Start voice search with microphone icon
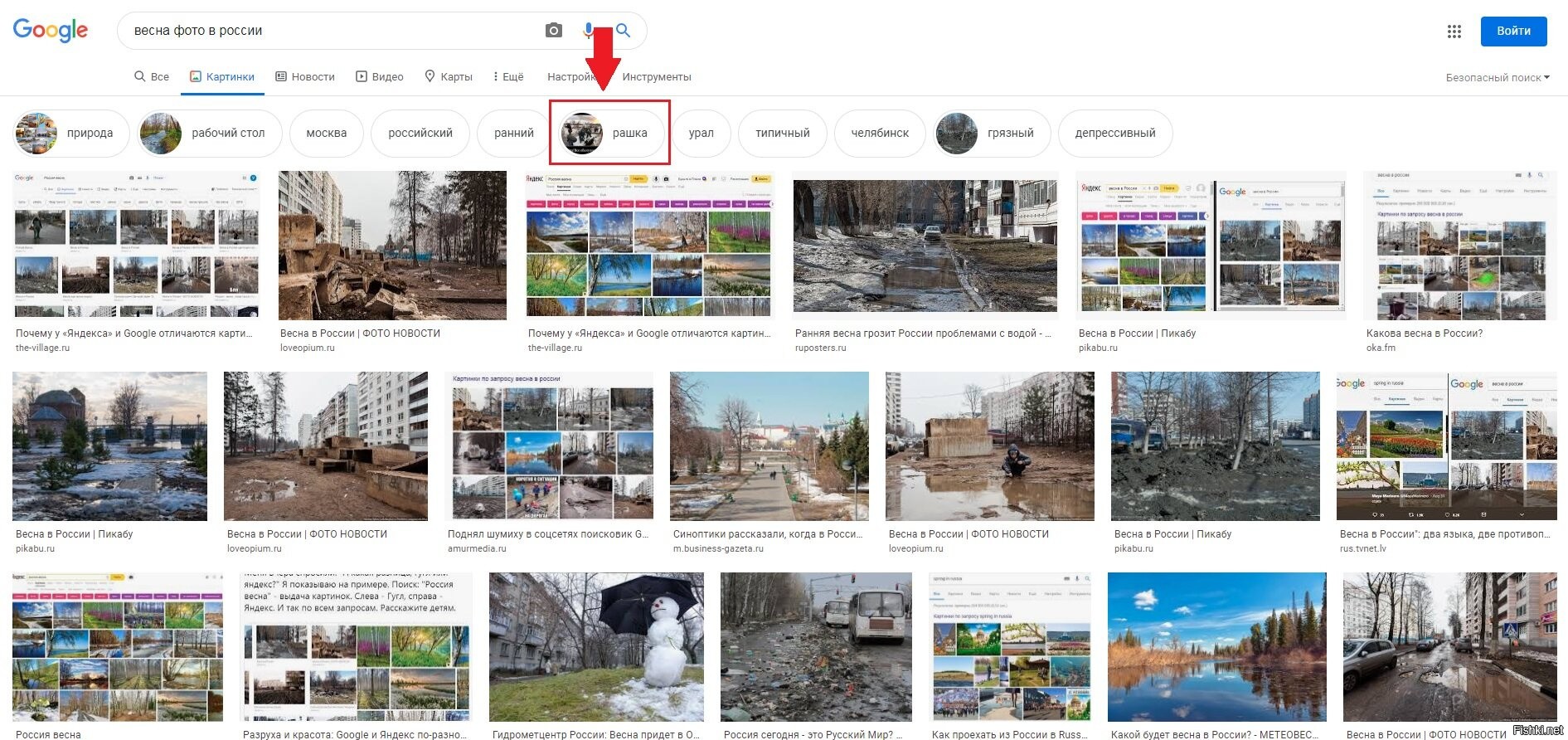The height and width of the screenshot is (740, 1568). (x=589, y=31)
